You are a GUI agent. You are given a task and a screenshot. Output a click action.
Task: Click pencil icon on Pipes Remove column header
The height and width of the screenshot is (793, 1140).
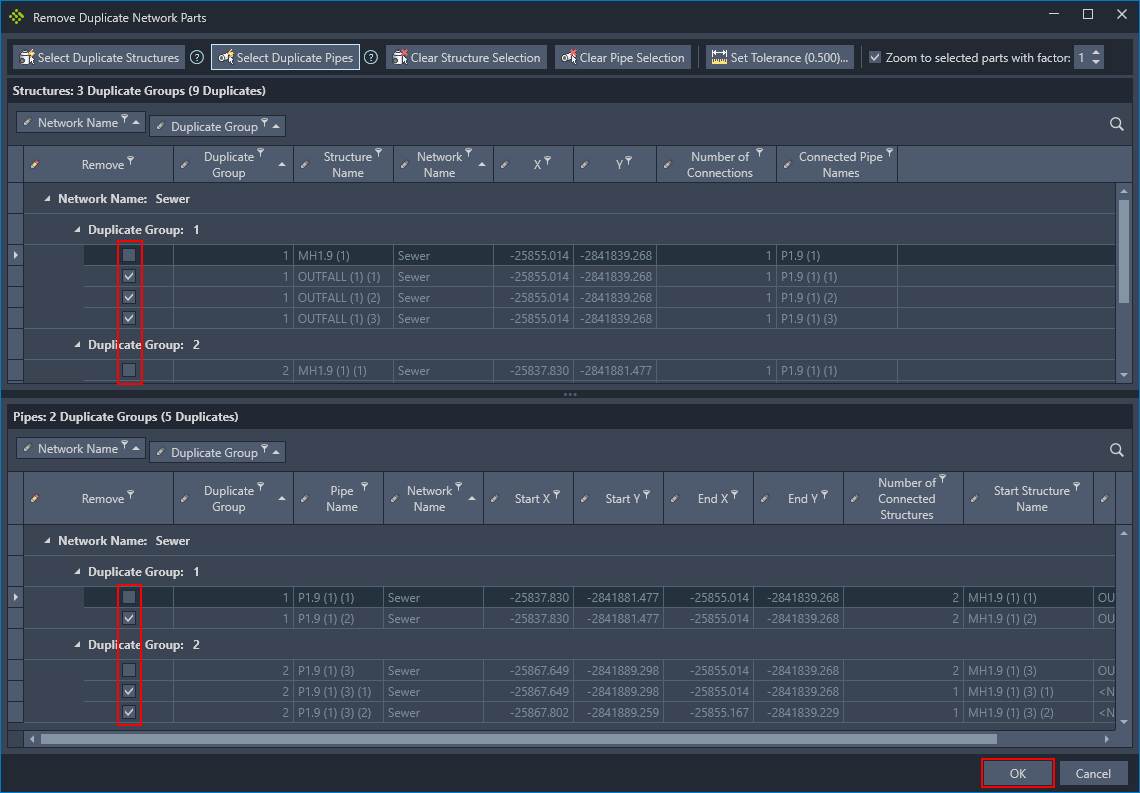(x=35, y=499)
